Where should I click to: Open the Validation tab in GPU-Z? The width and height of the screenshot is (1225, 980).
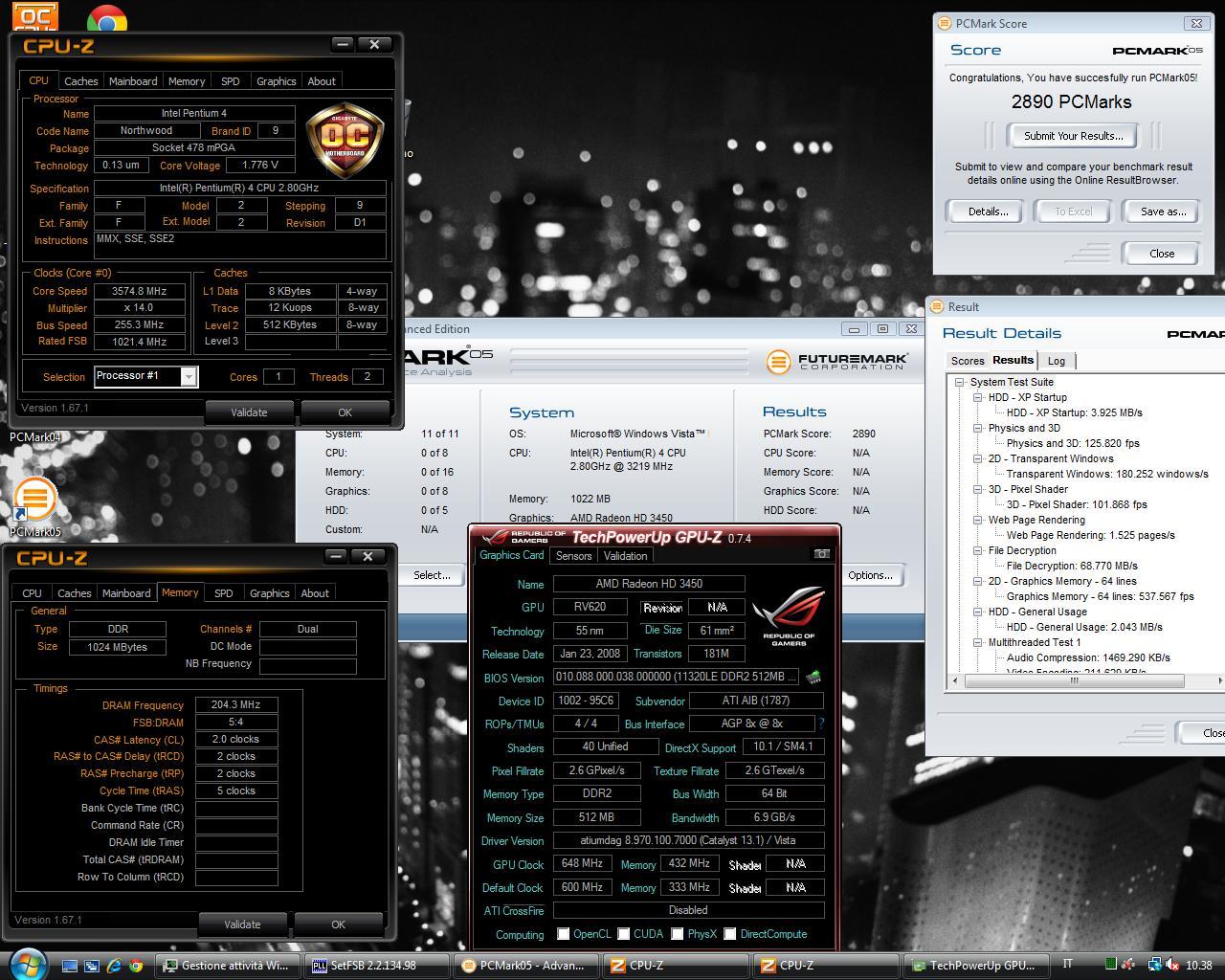(625, 556)
